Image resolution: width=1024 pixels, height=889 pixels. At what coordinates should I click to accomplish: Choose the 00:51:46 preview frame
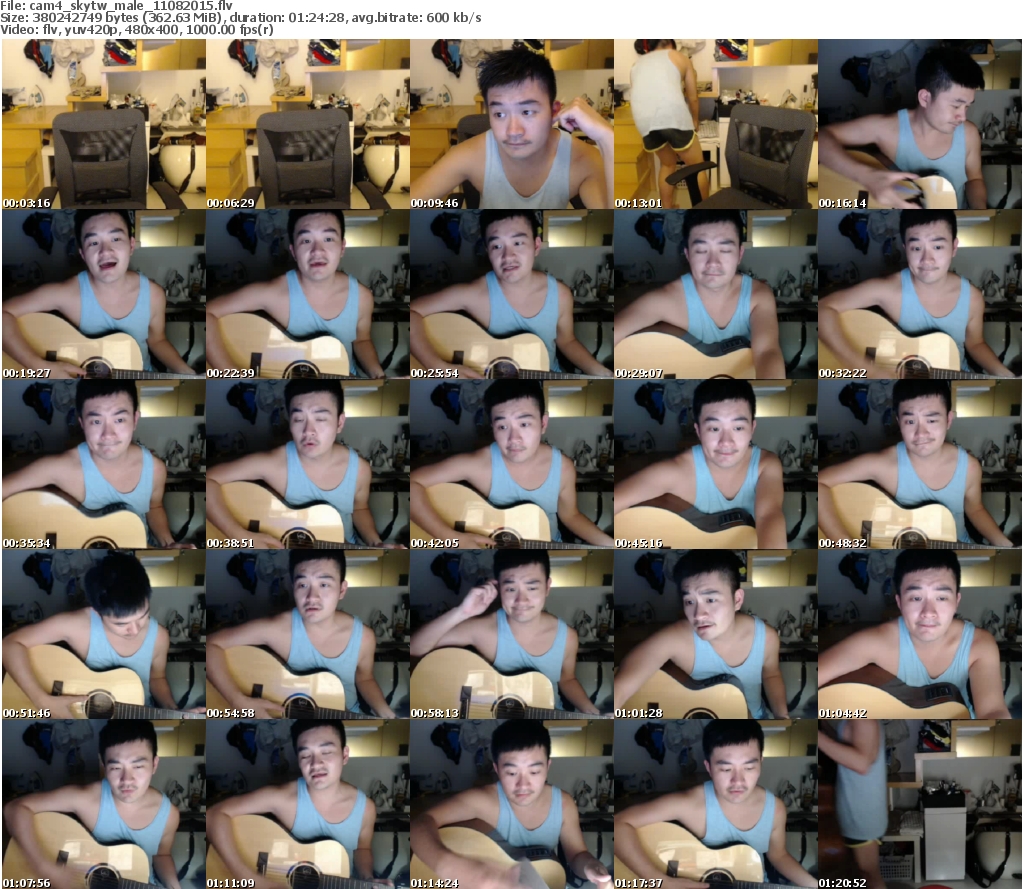click(104, 634)
